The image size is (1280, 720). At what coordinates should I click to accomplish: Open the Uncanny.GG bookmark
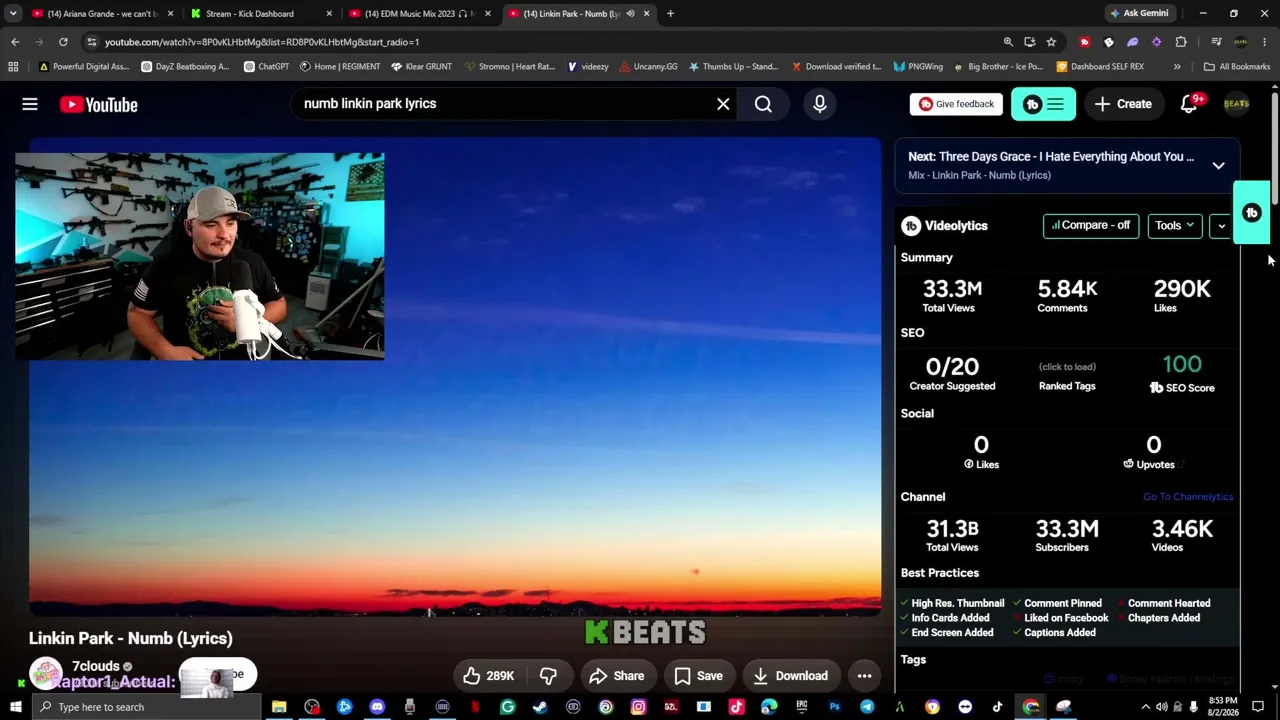647,67
